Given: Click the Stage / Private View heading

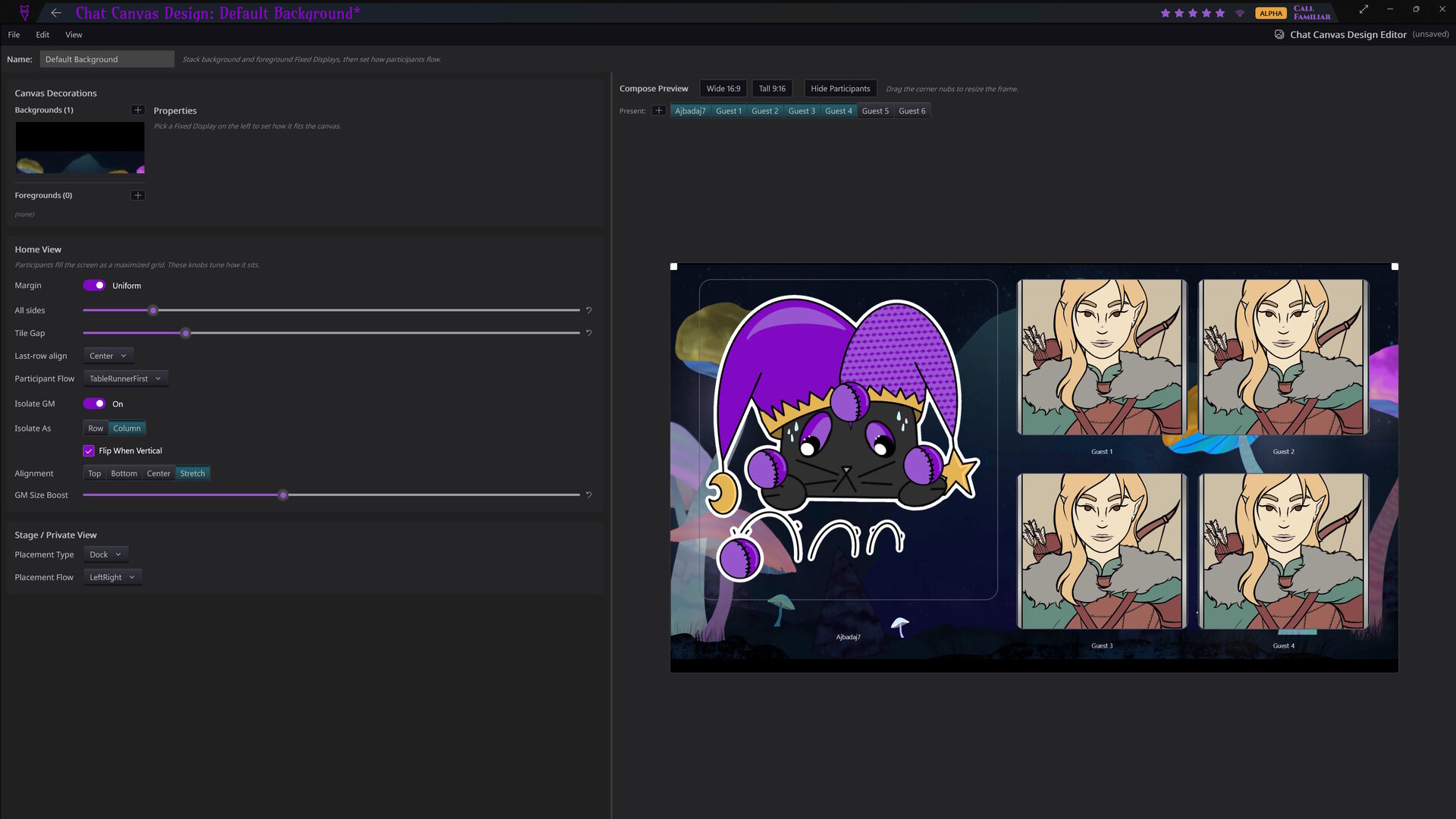Looking at the screenshot, I should tap(55, 535).
